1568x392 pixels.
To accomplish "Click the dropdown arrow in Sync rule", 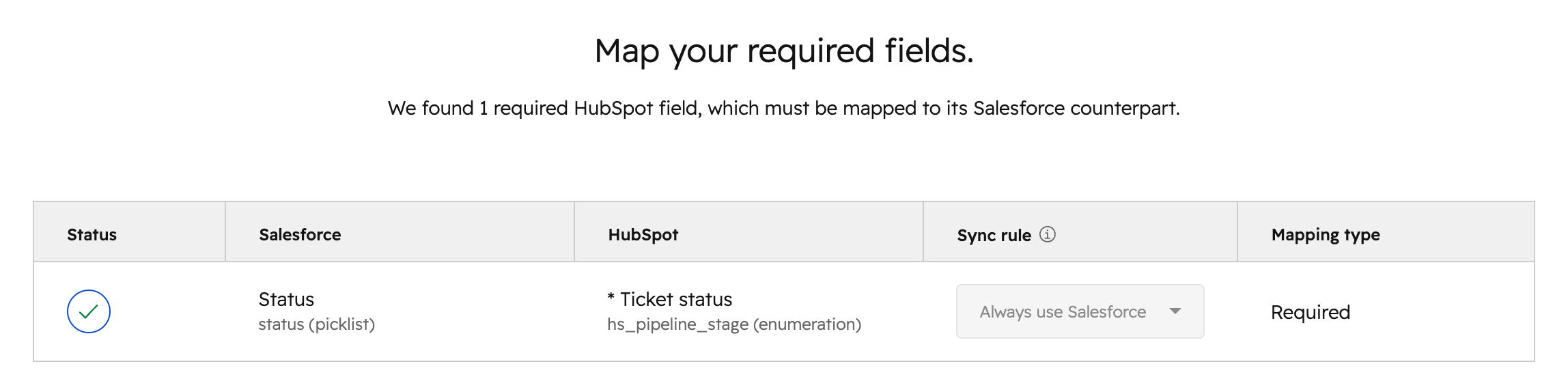I will [x=1175, y=311].
